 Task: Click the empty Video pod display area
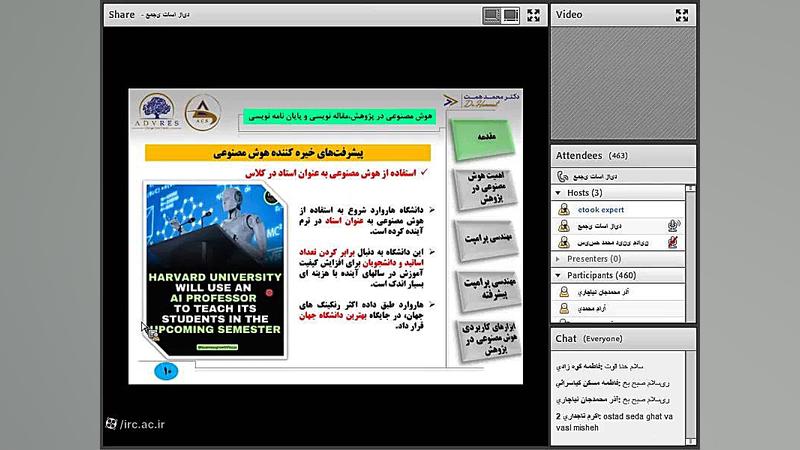click(x=623, y=83)
